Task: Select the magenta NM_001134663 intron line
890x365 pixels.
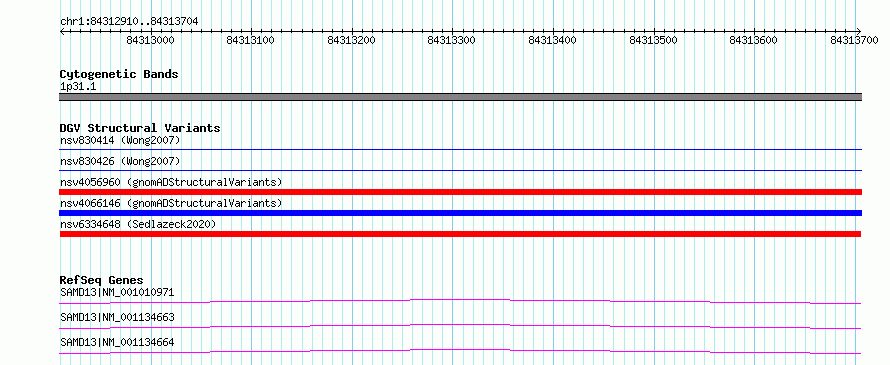Action: click(x=460, y=325)
